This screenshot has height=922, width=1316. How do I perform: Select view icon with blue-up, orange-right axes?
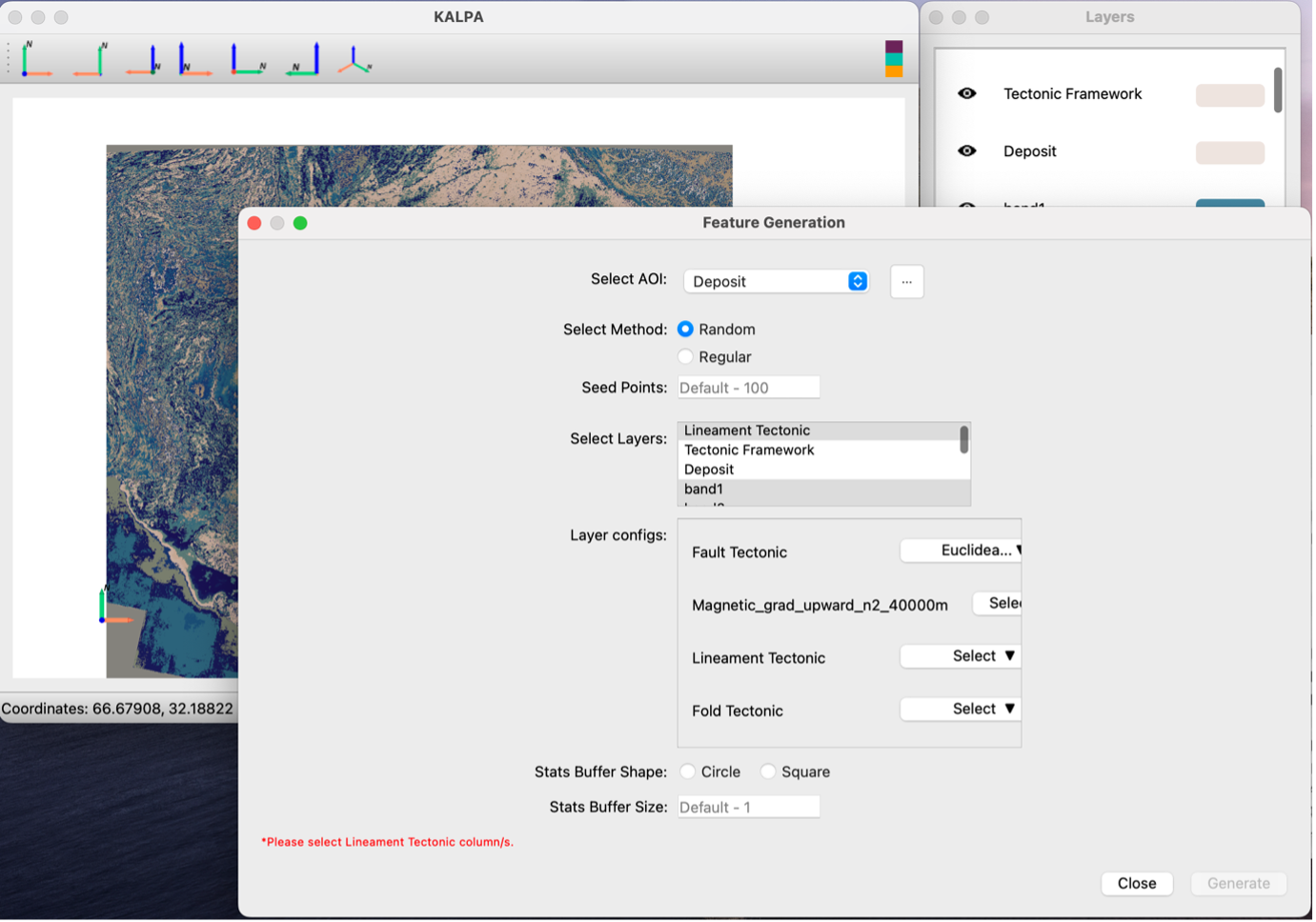(194, 59)
